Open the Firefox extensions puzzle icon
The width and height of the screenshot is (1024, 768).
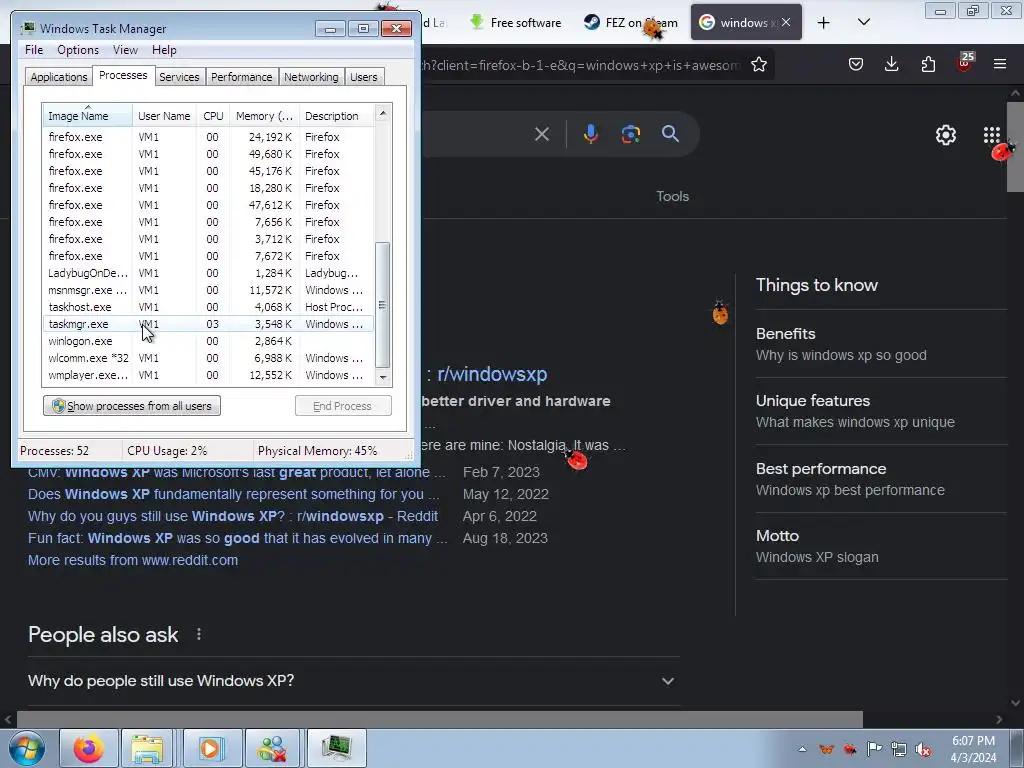[x=928, y=64]
